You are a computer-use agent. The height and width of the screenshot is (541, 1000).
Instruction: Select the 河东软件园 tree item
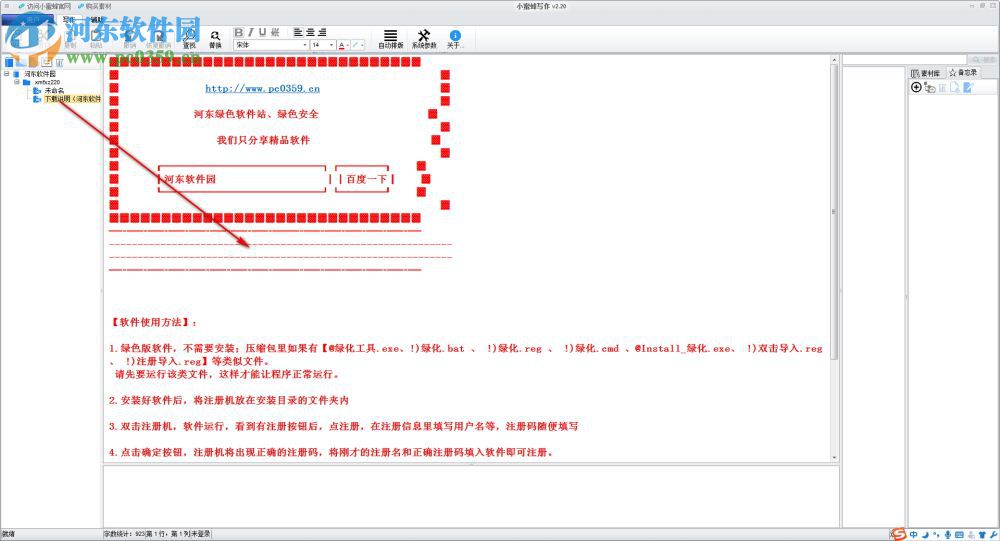click(40, 74)
